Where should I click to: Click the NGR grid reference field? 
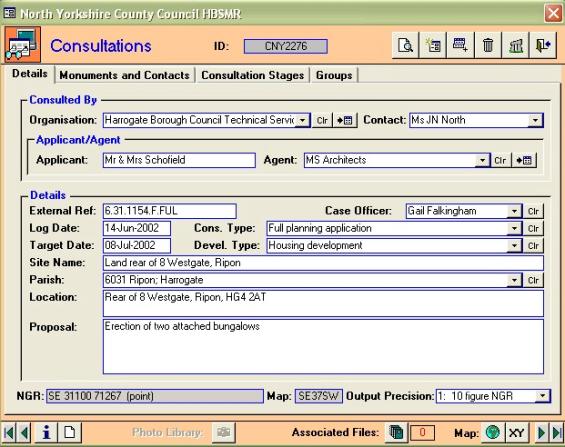coord(155,396)
